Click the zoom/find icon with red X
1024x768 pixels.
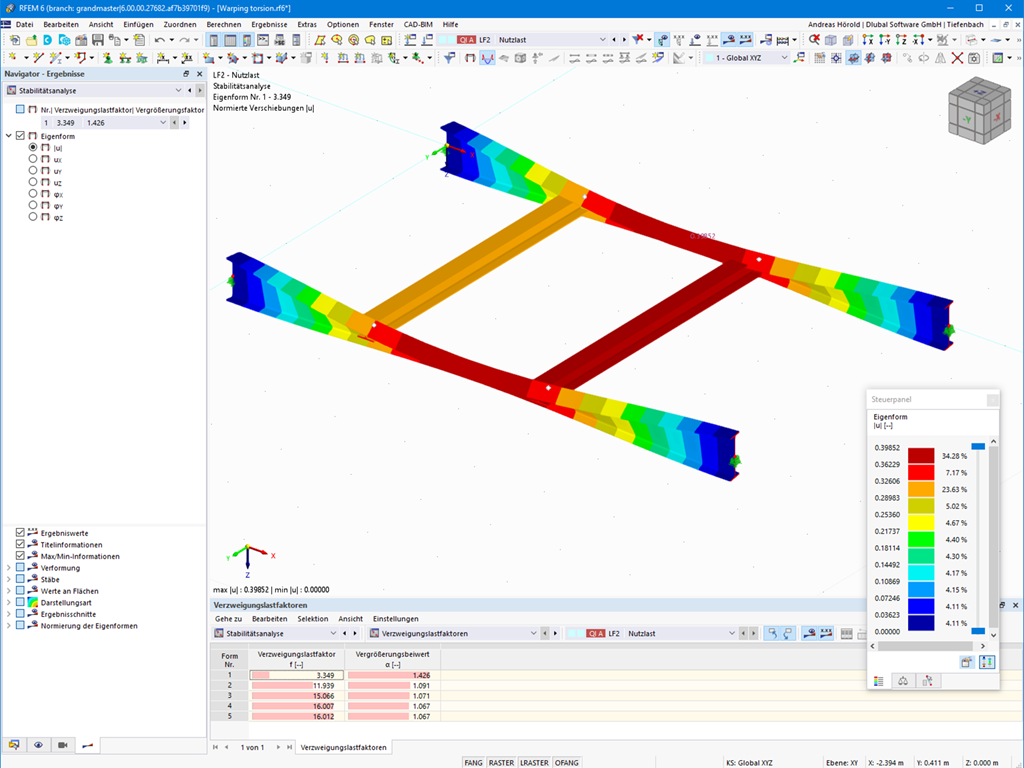pos(814,40)
